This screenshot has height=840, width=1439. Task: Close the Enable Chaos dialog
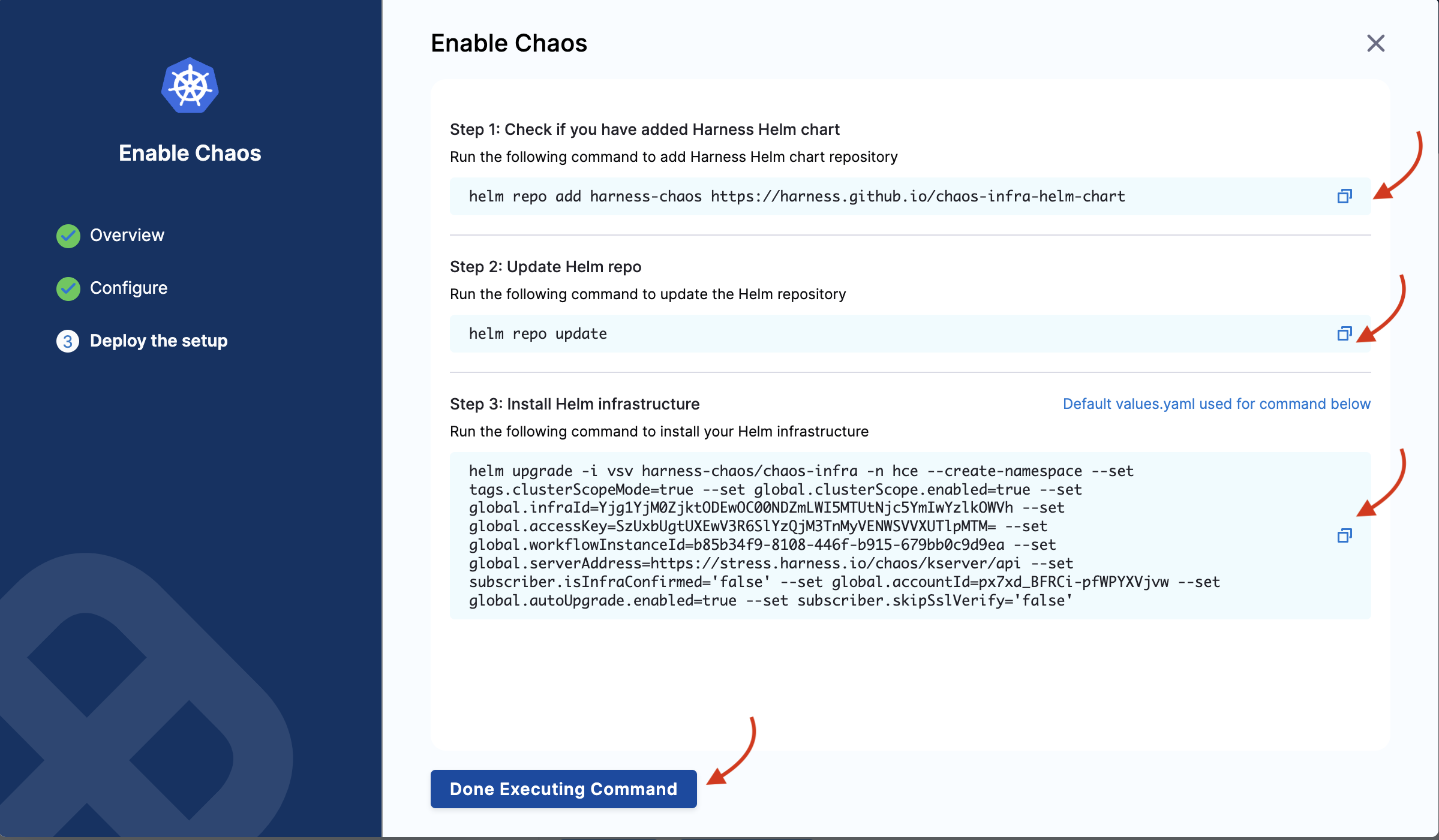pos(1375,43)
